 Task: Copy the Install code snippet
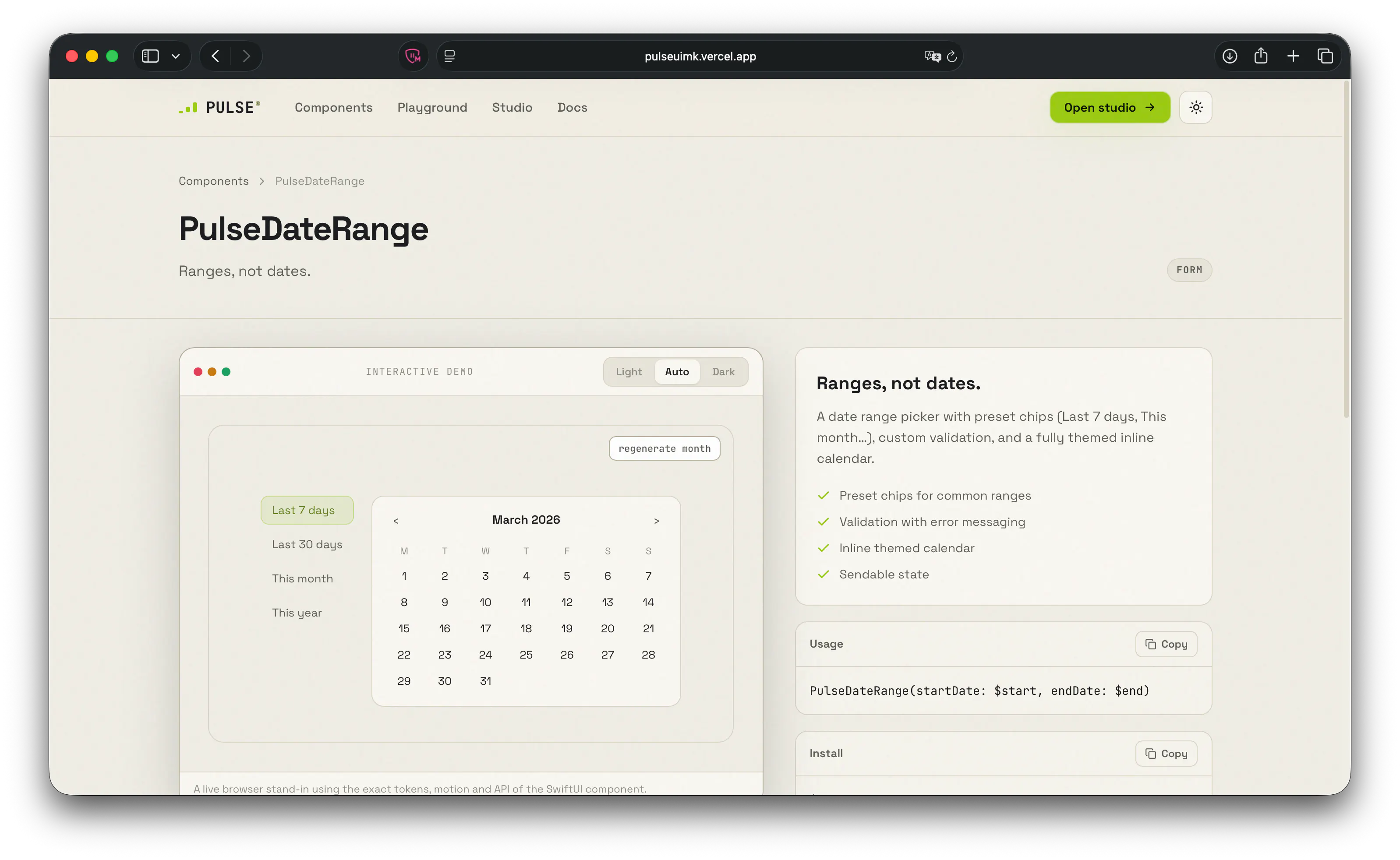coord(1166,753)
